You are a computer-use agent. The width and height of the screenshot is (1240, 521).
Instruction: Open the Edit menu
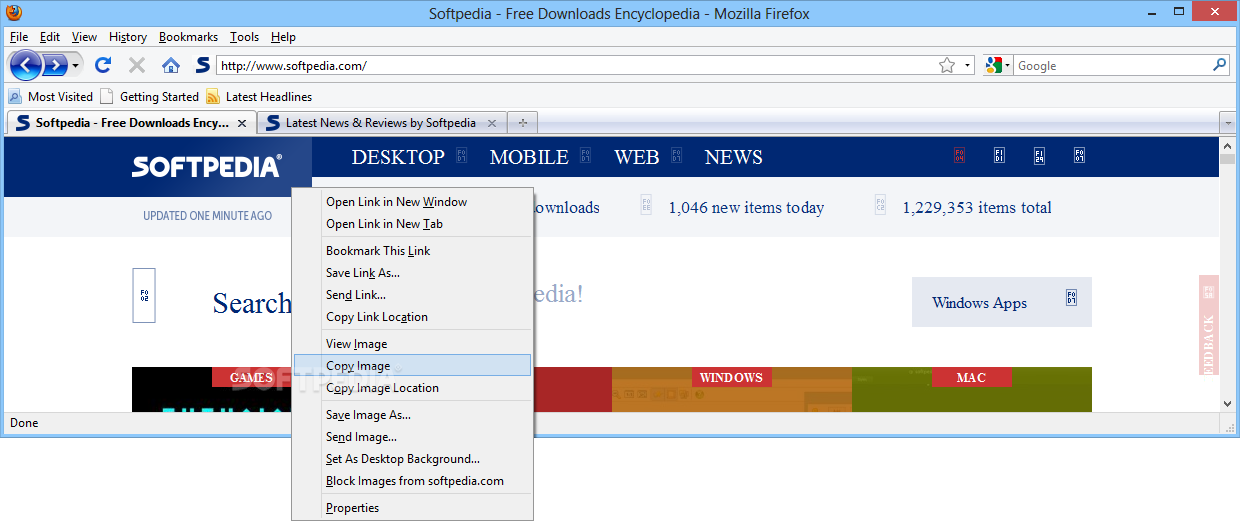(x=50, y=37)
